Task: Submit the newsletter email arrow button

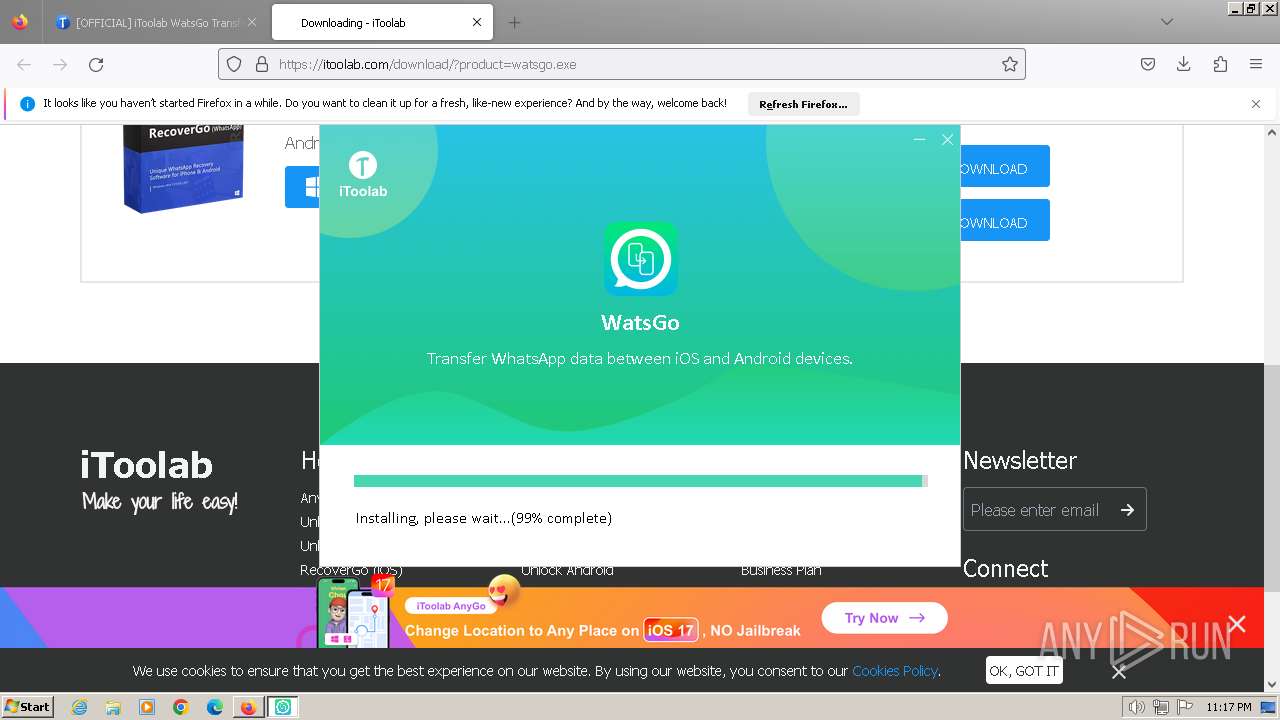Action: pos(1127,510)
